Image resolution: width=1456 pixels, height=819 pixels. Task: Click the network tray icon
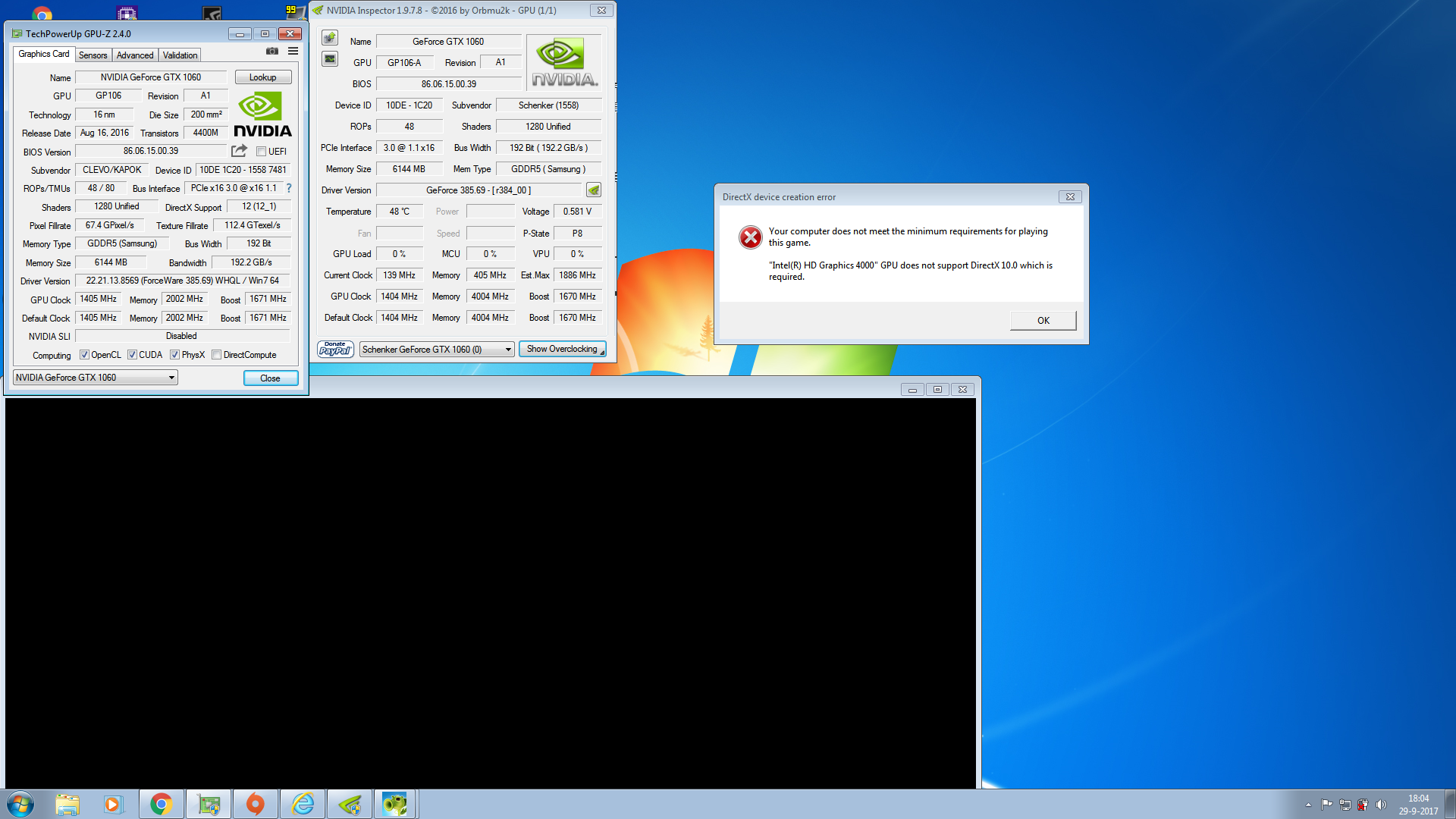click(x=1345, y=805)
